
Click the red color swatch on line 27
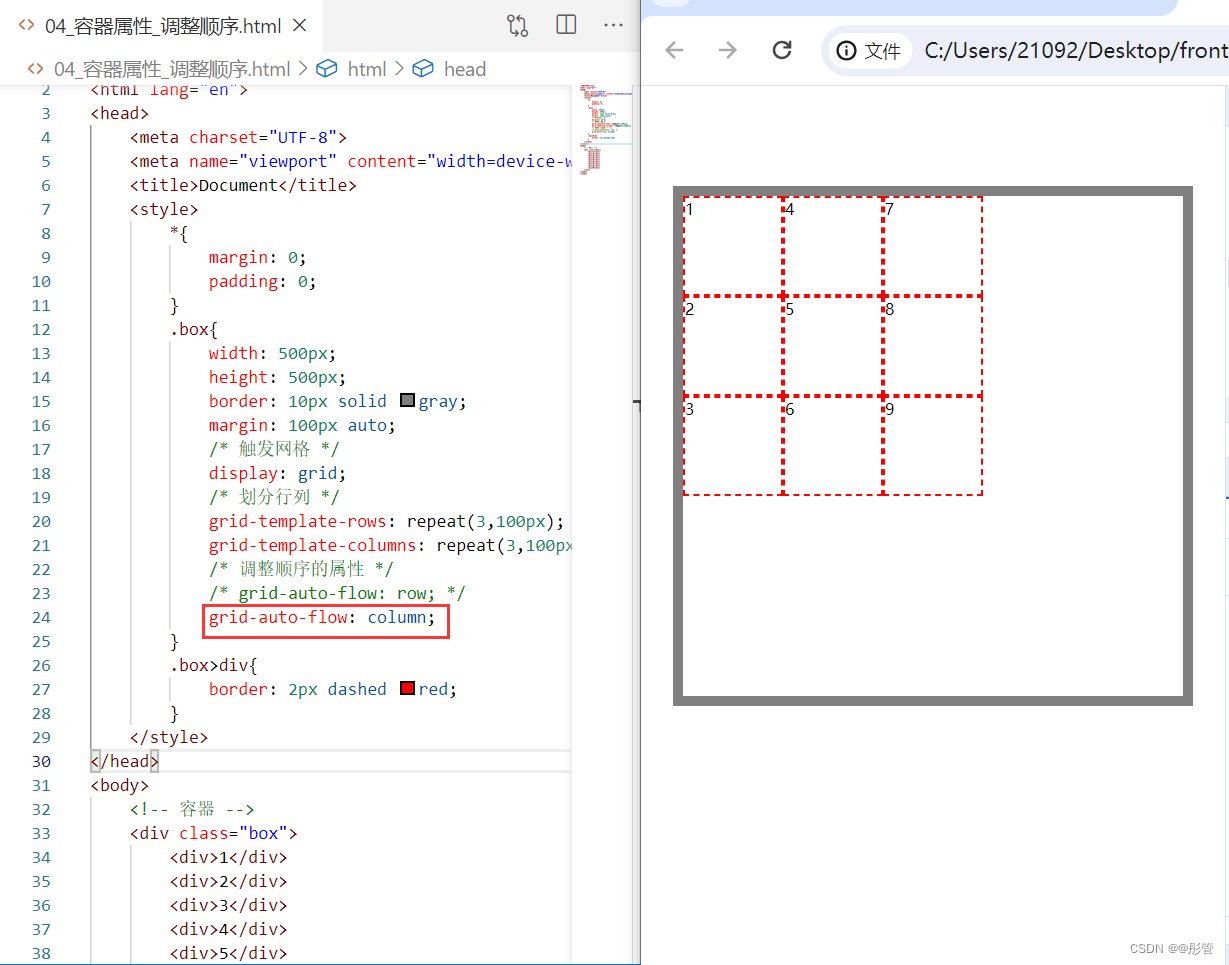(407, 689)
